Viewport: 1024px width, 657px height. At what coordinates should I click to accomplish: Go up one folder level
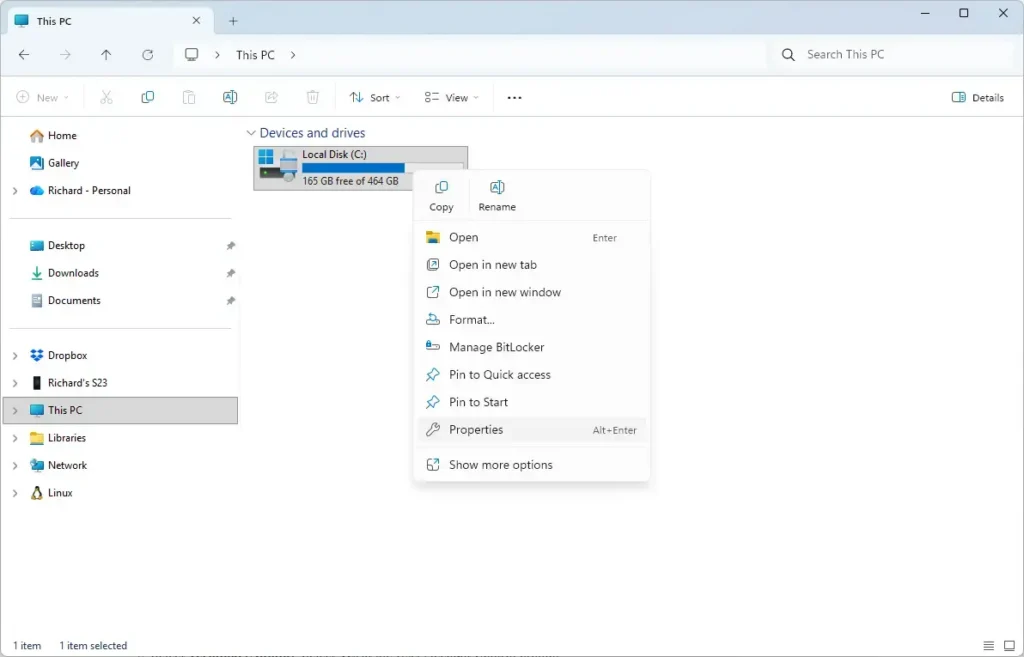pyautogui.click(x=106, y=55)
